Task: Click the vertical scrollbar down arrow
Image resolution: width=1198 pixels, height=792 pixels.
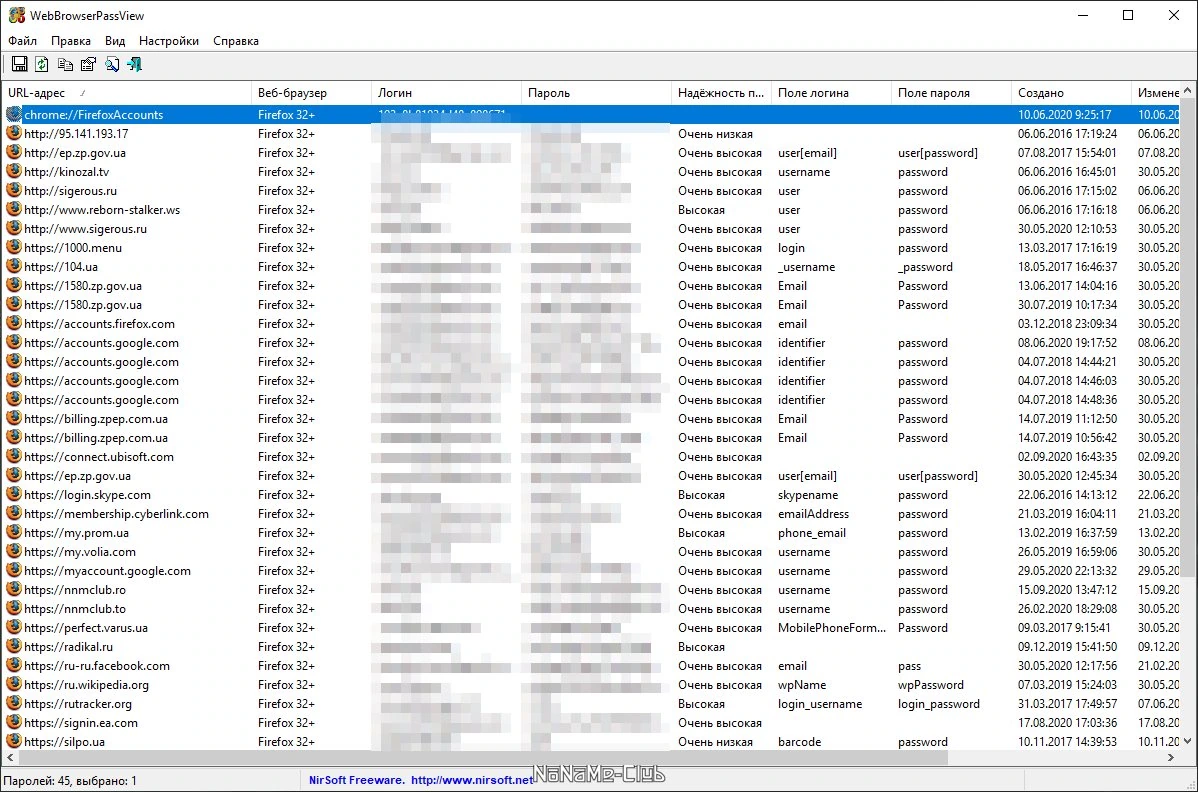Action: coord(1187,741)
